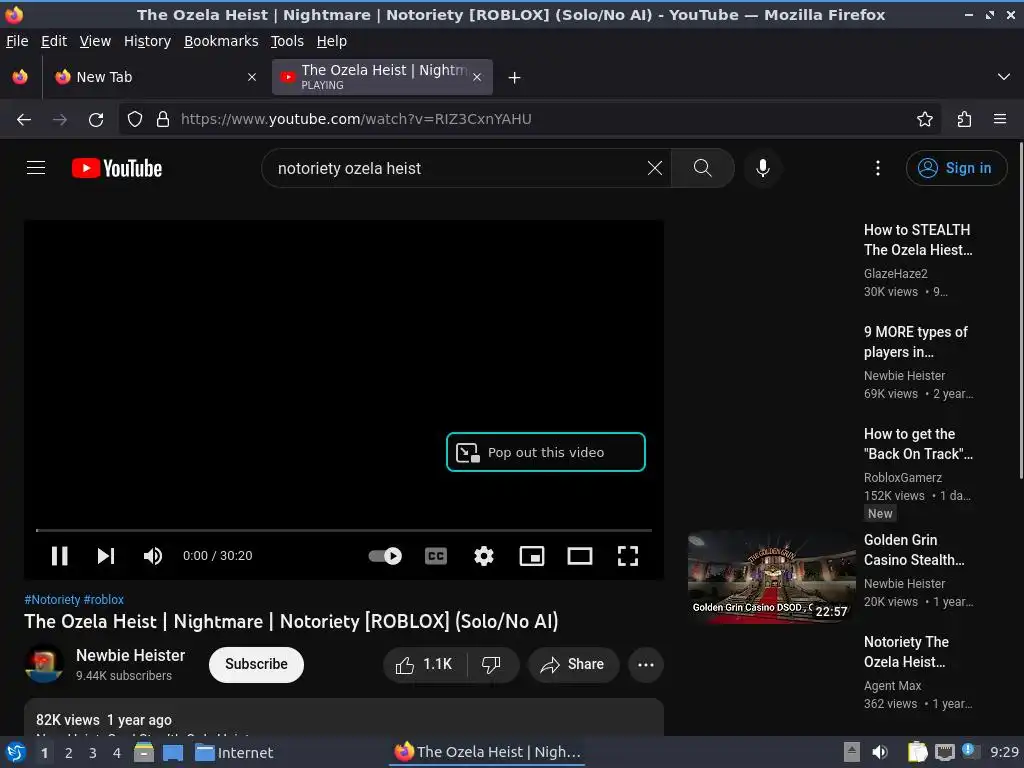Open 'Notoriety The Ozela Heist' by Agent Max
Viewport: 1024px width, 768px height.
tap(906, 651)
